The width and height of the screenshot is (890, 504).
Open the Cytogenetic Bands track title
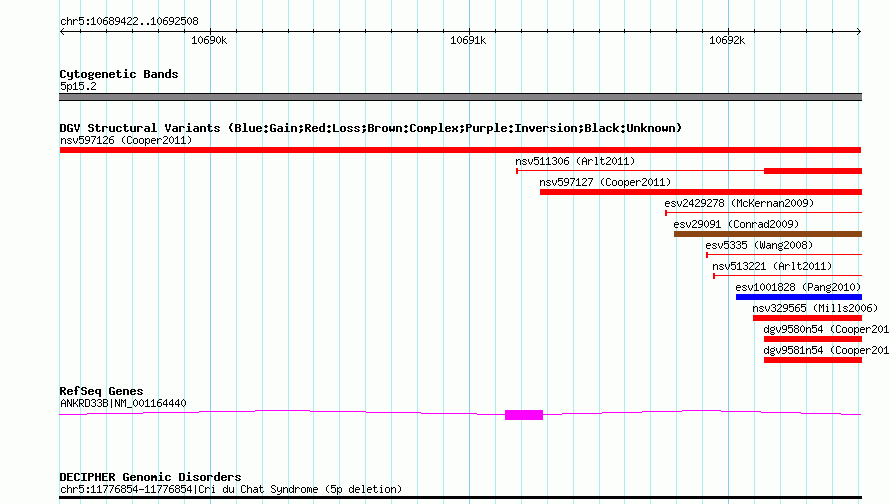(119, 74)
